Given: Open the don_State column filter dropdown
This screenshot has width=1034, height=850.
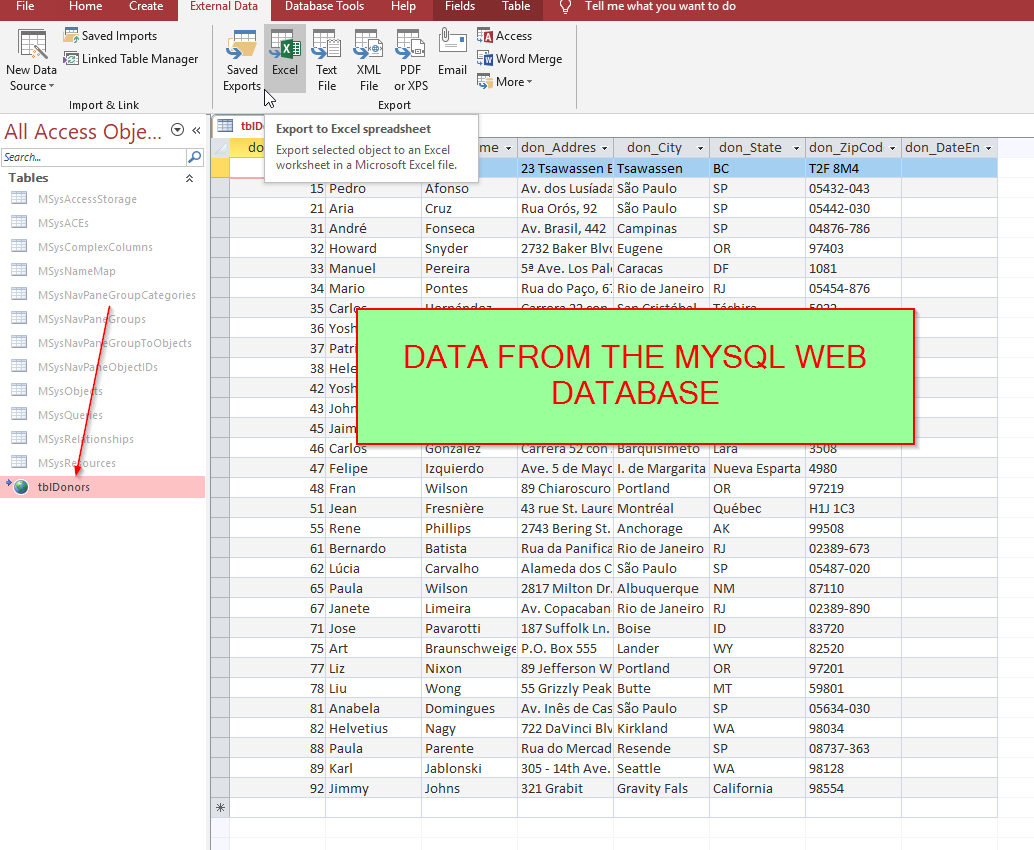Looking at the screenshot, I should (796, 148).
